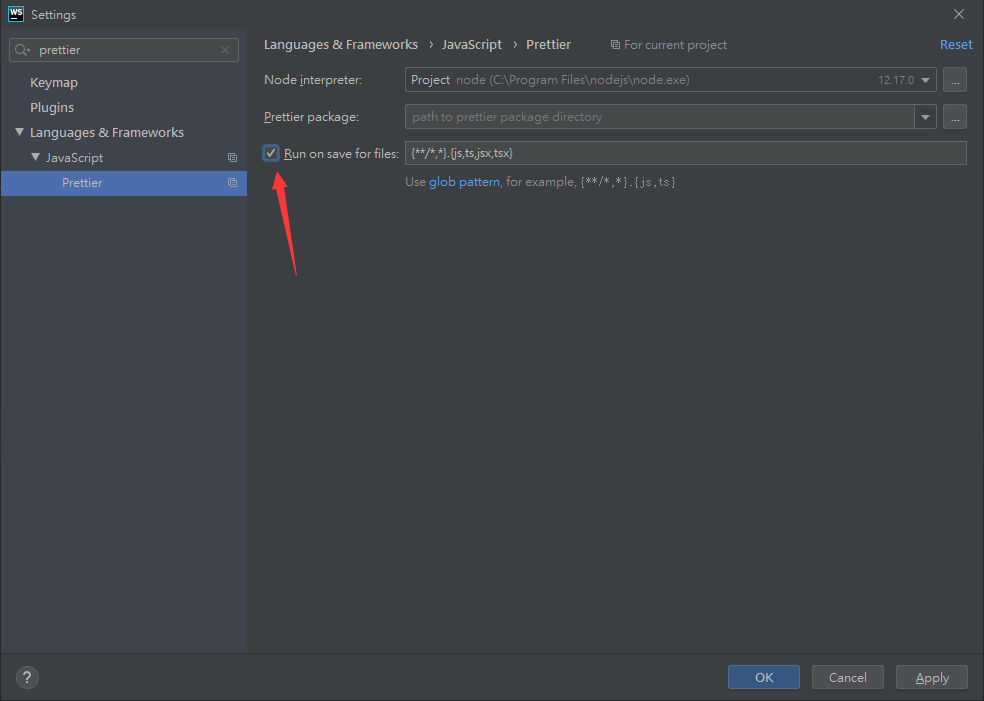This screenshot has width=984, height=701.
Task: Open the Prettier package dropdown arrow
Action: (925, 117)
